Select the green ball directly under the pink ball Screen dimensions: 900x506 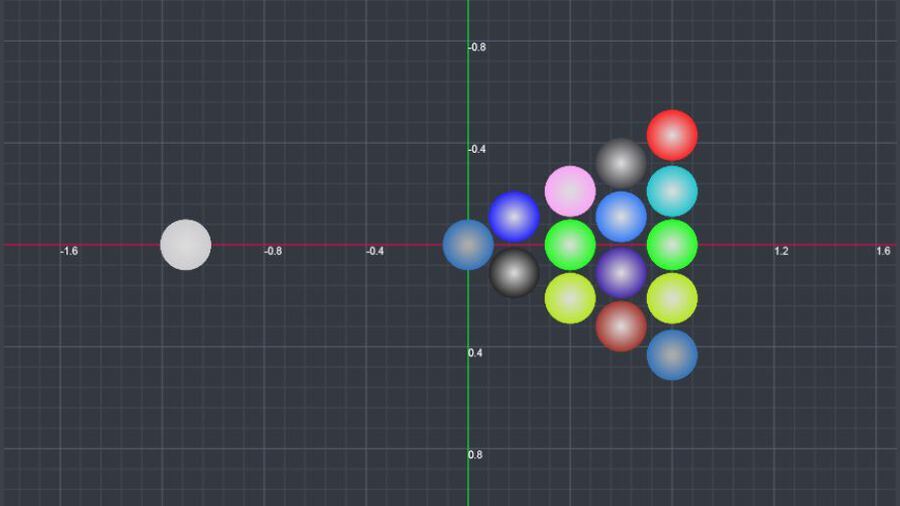(570, 245)
